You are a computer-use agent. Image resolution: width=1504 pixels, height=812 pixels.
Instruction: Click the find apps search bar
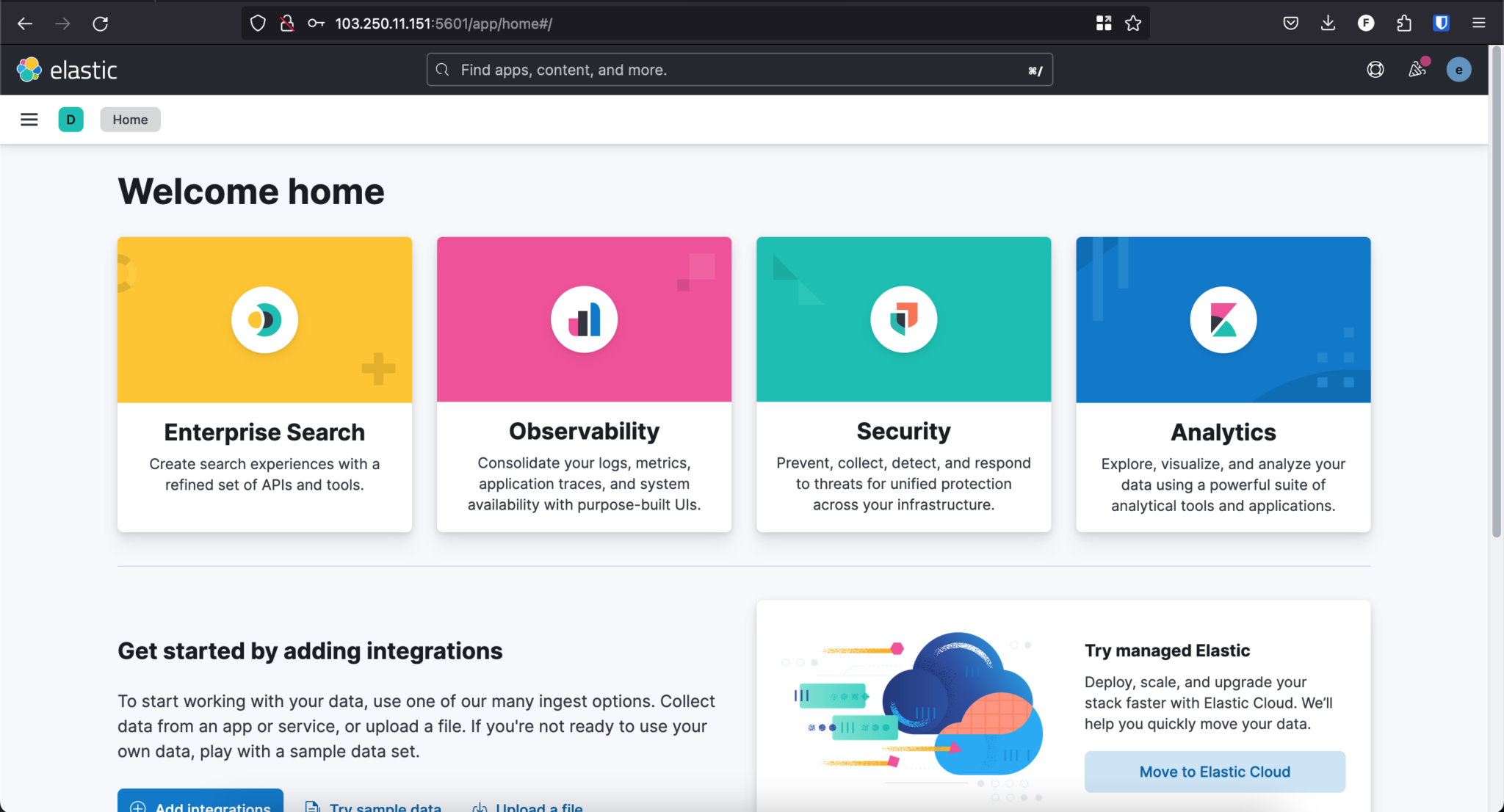(738, 69)
